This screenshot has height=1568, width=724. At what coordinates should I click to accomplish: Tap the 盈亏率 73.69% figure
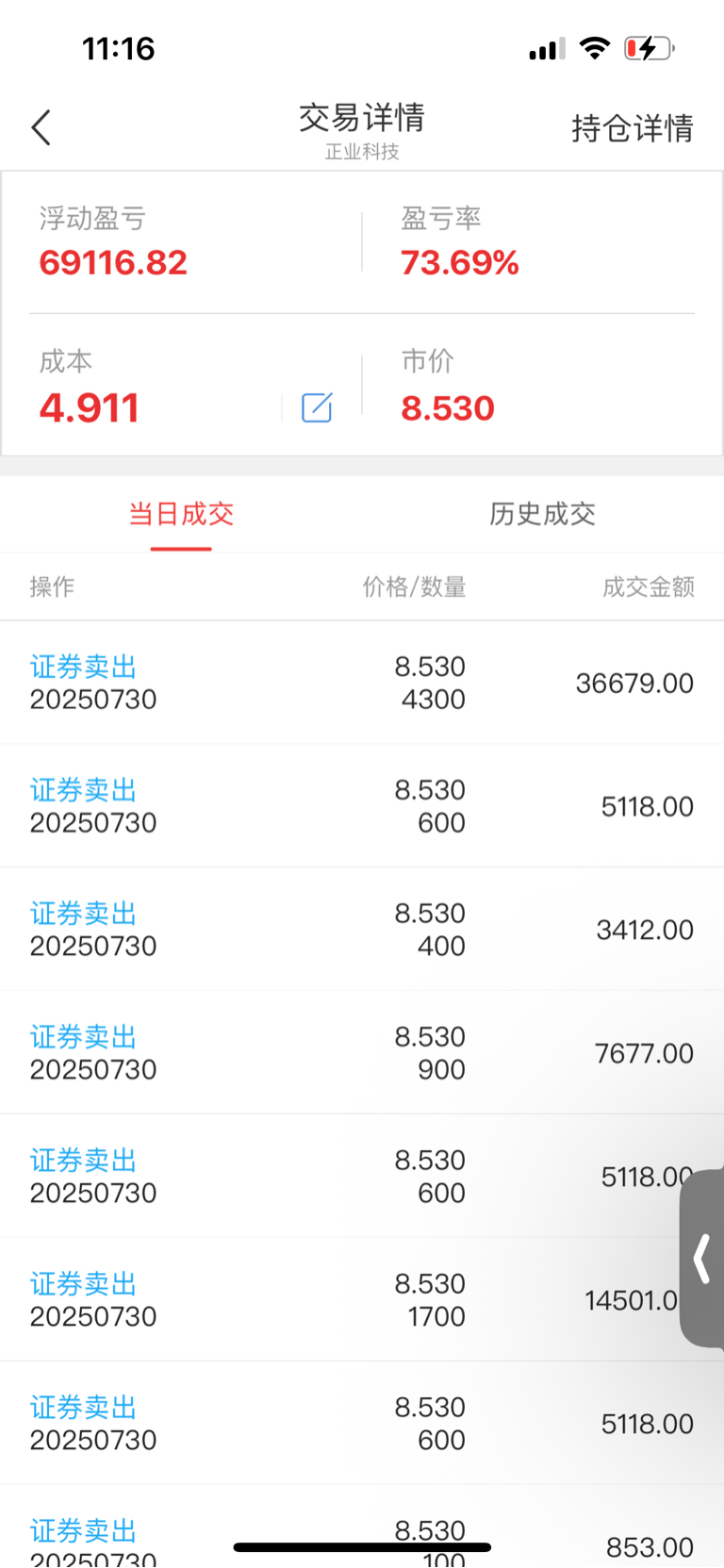(460, 263)
